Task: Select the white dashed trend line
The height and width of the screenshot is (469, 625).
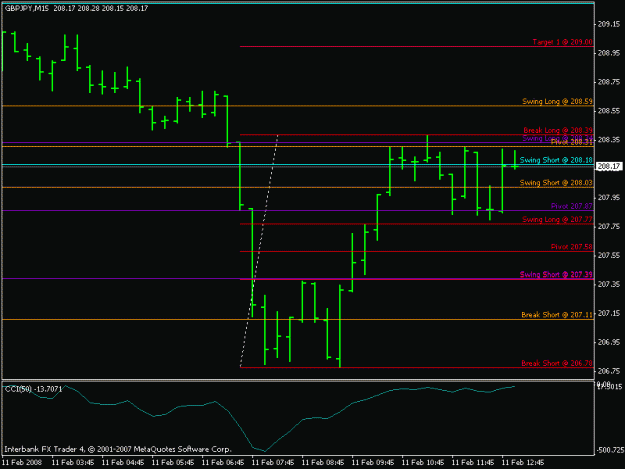Action: coord(259,251)
